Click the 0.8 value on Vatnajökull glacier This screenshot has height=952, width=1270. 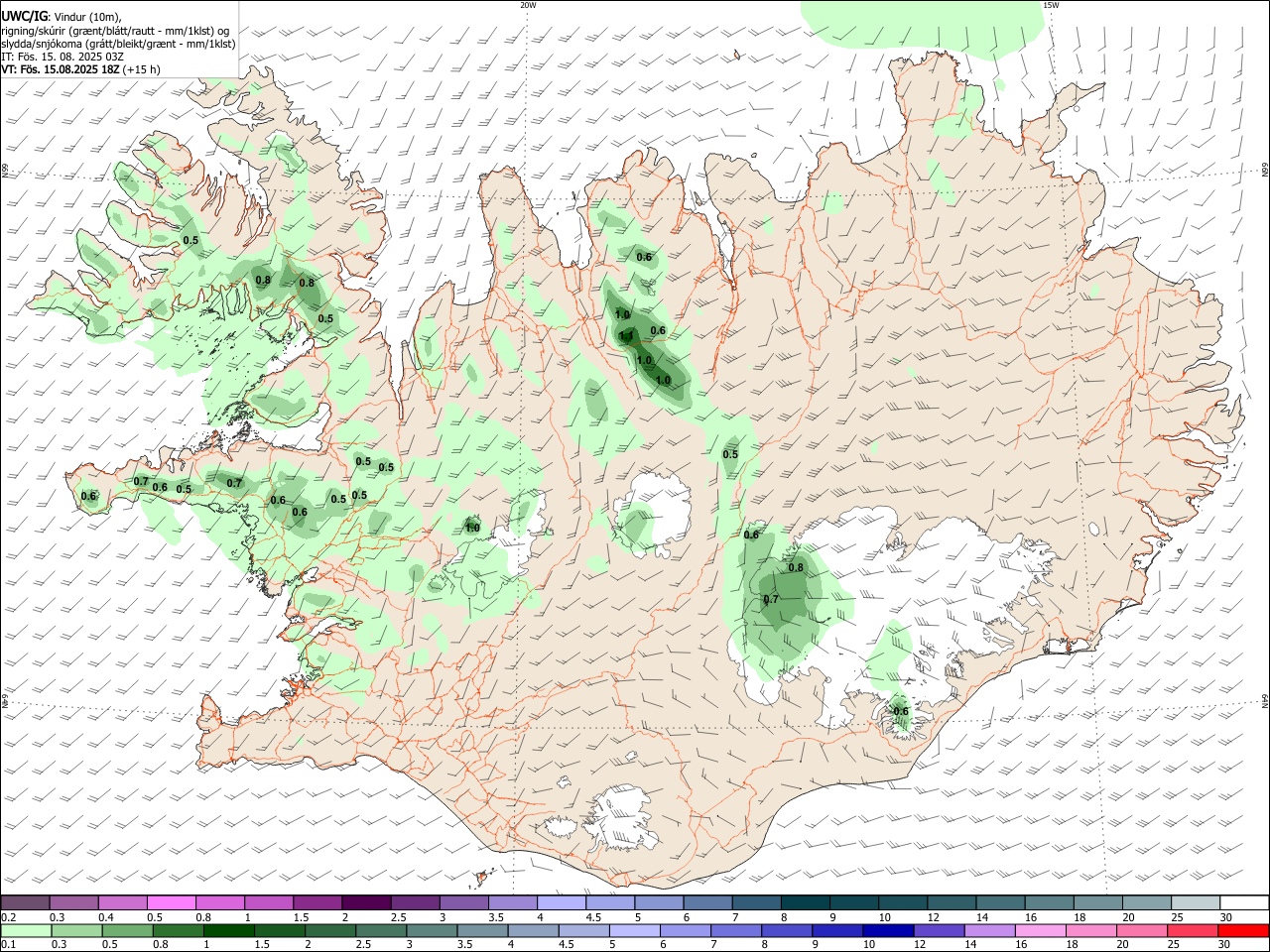(x=796, y=568)
